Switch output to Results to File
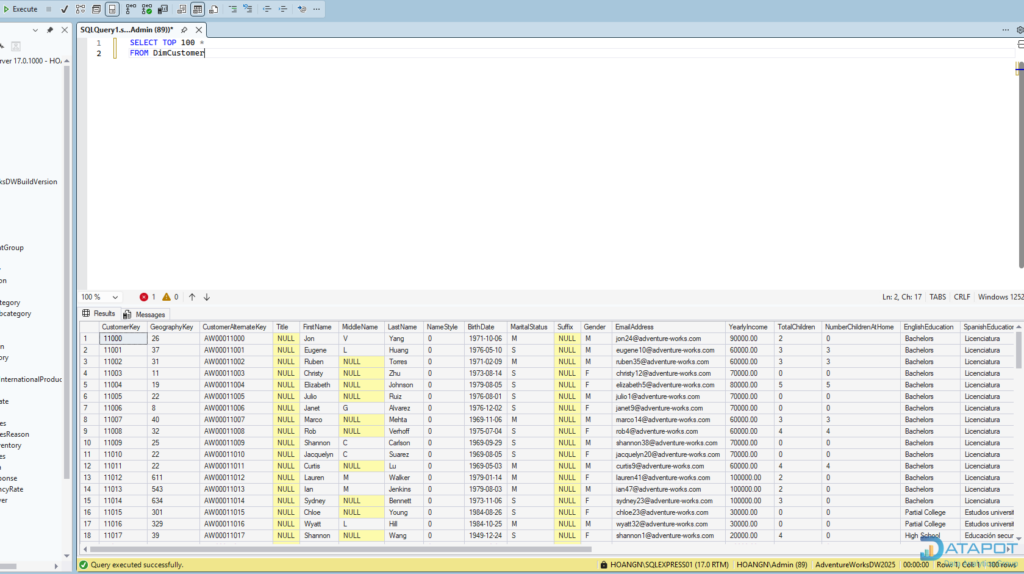This screenshot has width=1024, height=574. pos(214,9)
